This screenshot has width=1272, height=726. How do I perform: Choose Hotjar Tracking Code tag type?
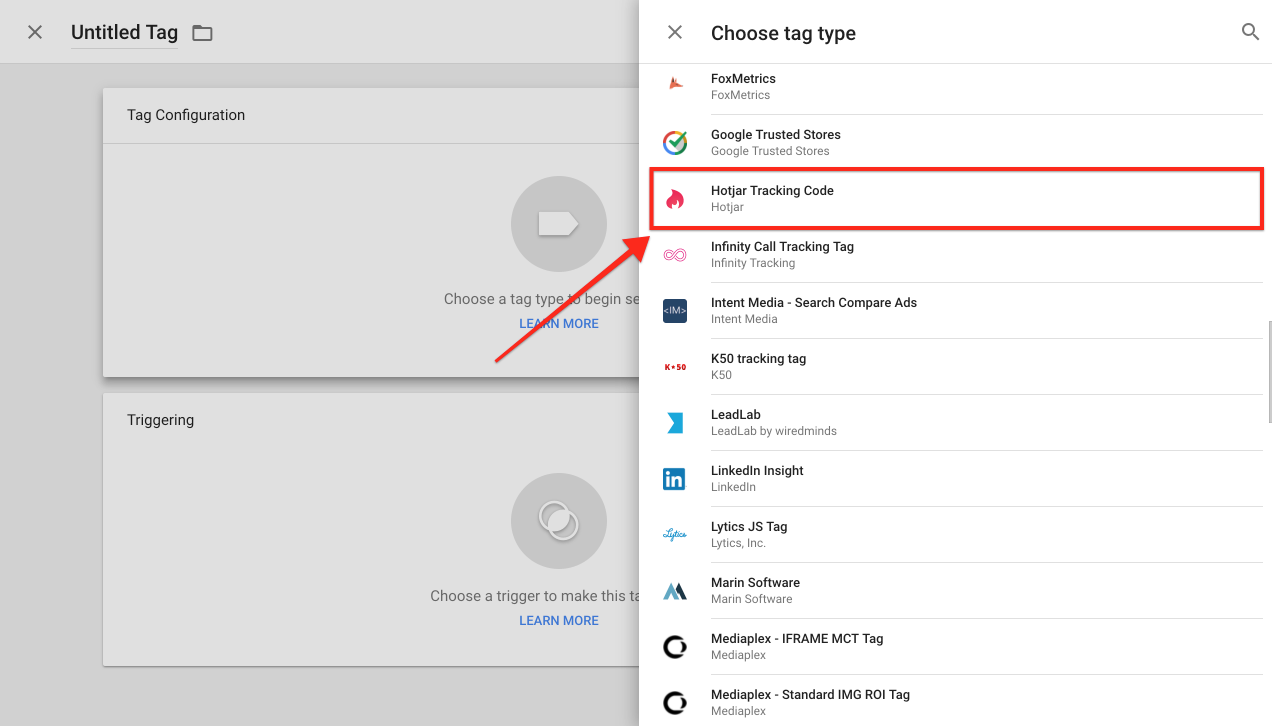[956, 198]
